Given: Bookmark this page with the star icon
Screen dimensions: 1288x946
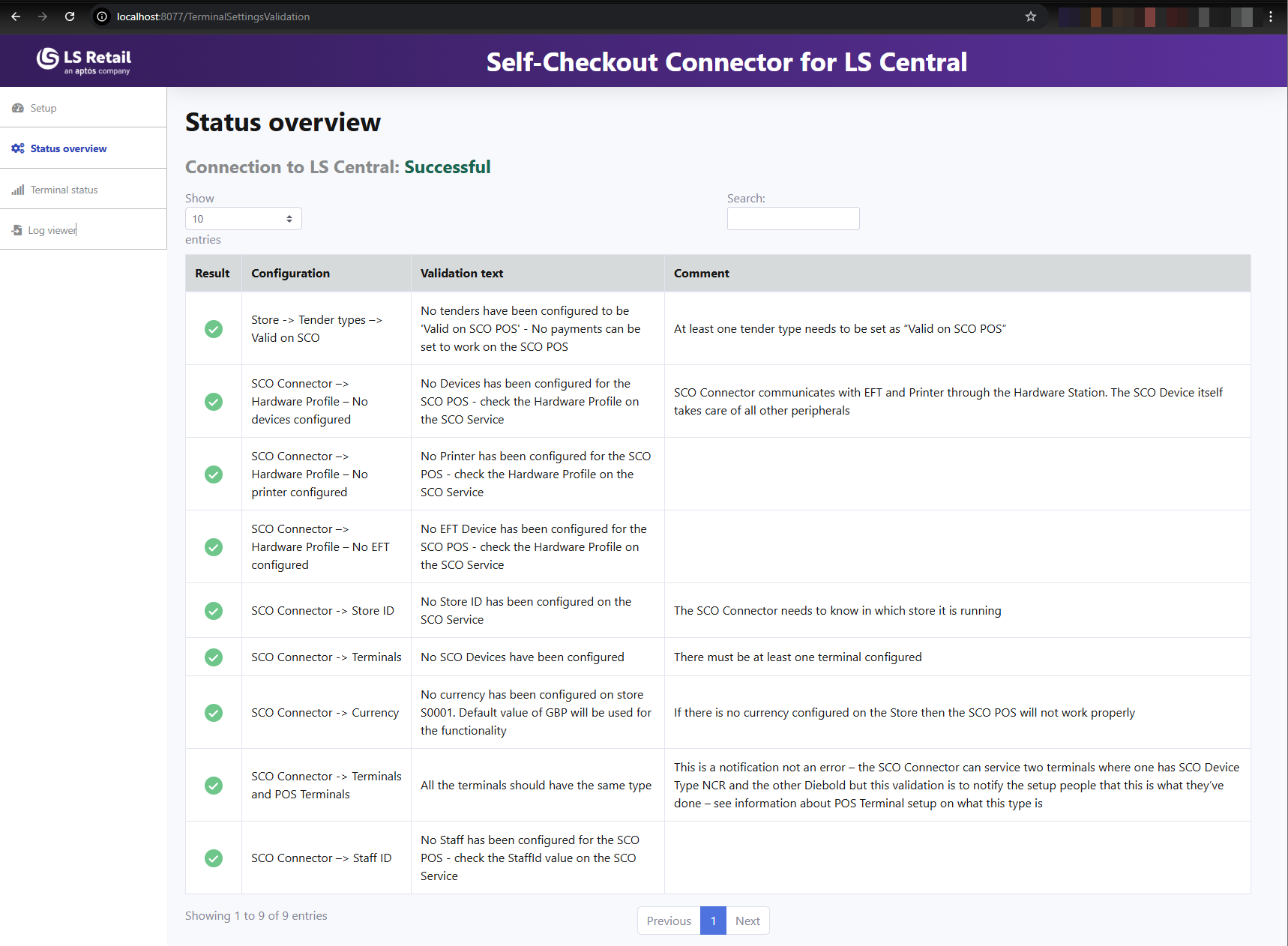Looking at the screenshot, I should coord(1031,16).
